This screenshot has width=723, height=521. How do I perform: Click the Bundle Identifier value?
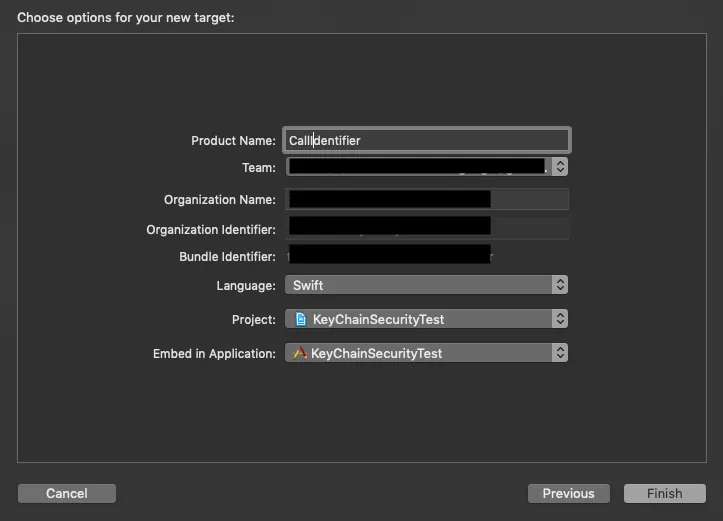[x=390, y=256]
